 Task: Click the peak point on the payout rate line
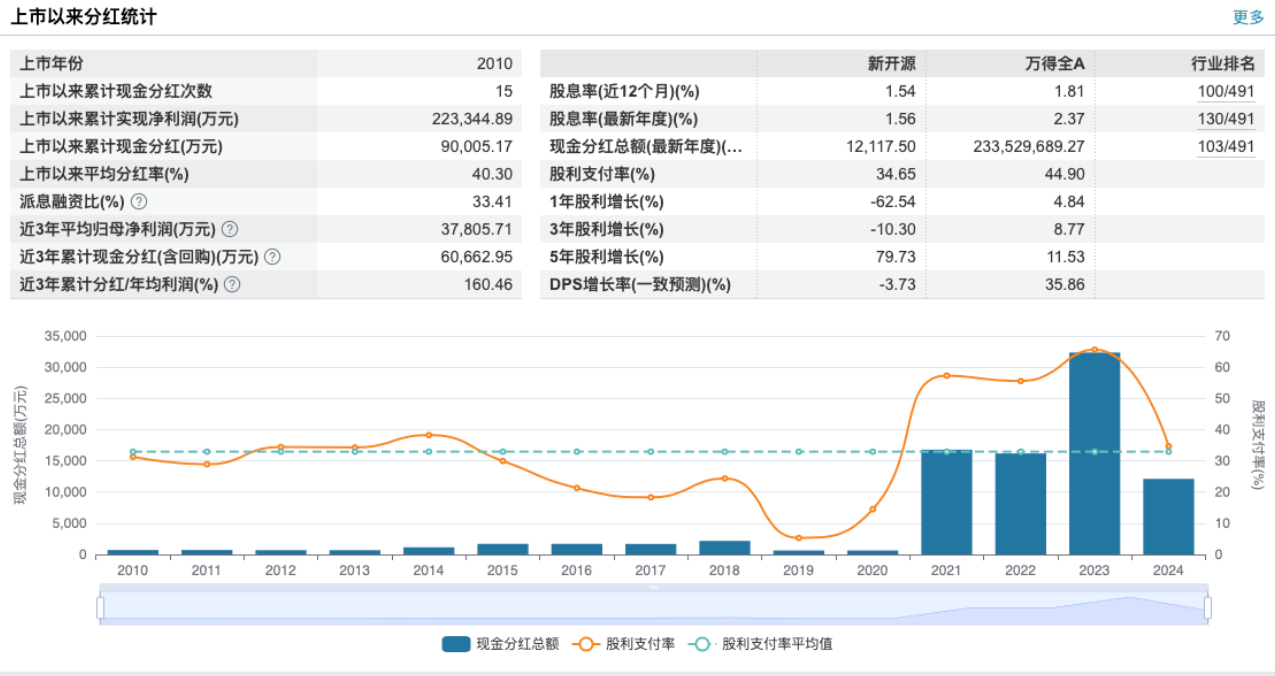point(1093,350)
